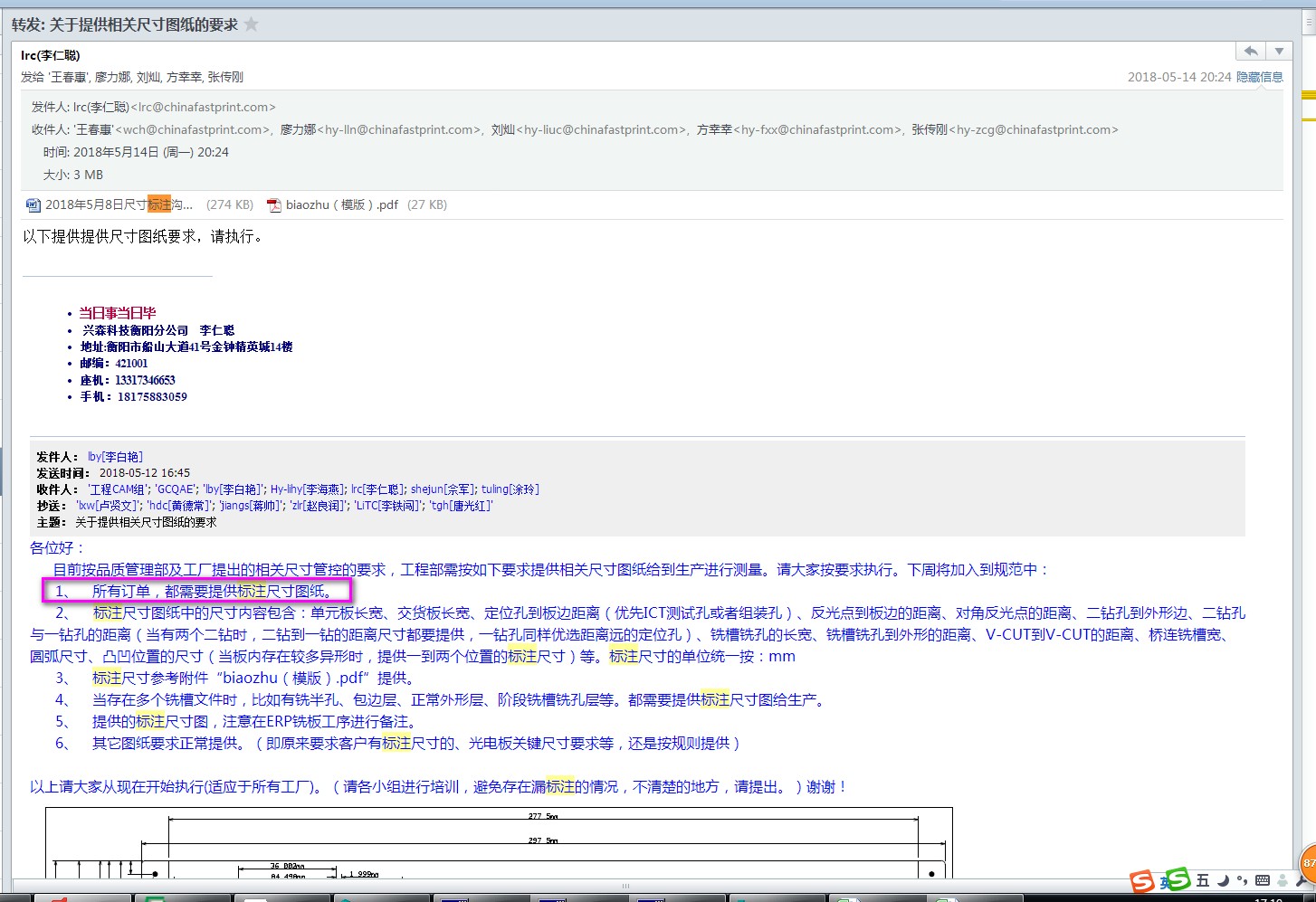The image size is (1316, 902).
Task: Open attachment 2018年5月8日尺寸标注沟...
Action: 119,204
